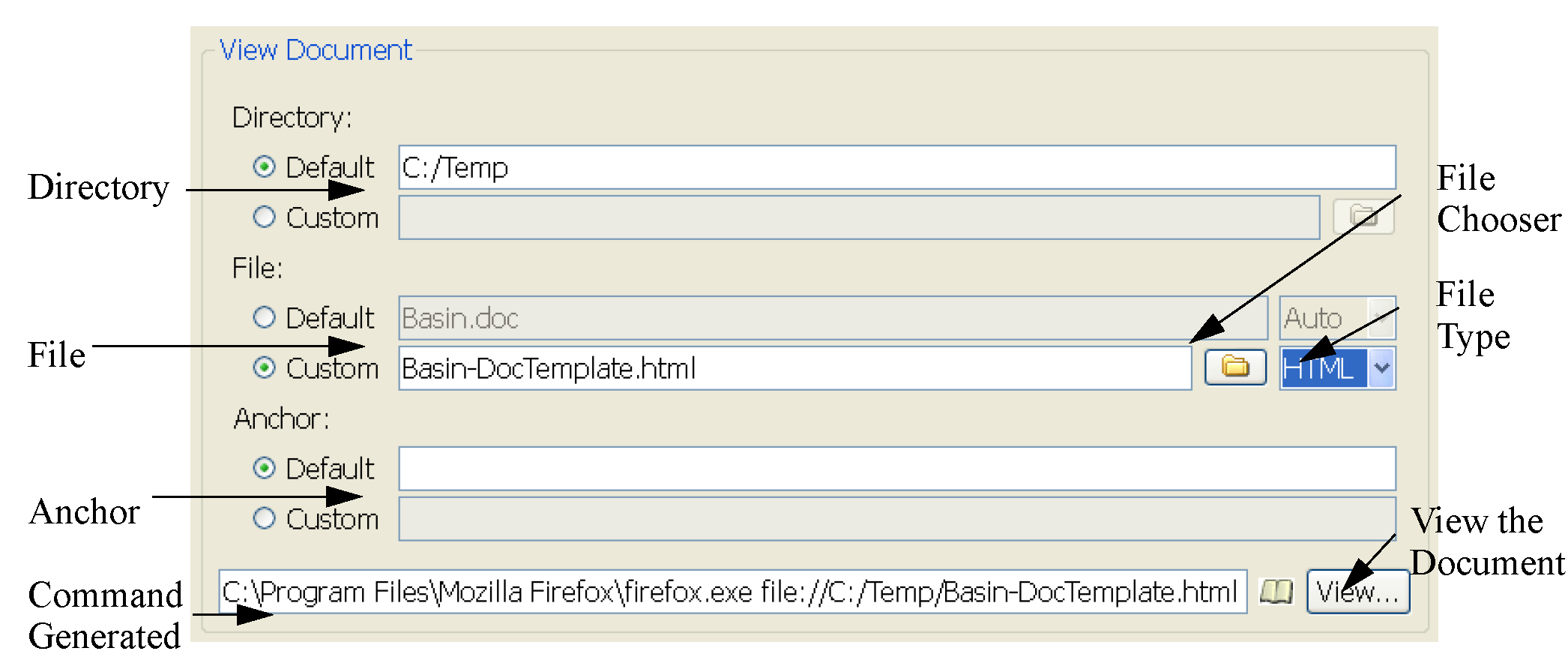Select the Default anchor radio button

tap(264, 468)
